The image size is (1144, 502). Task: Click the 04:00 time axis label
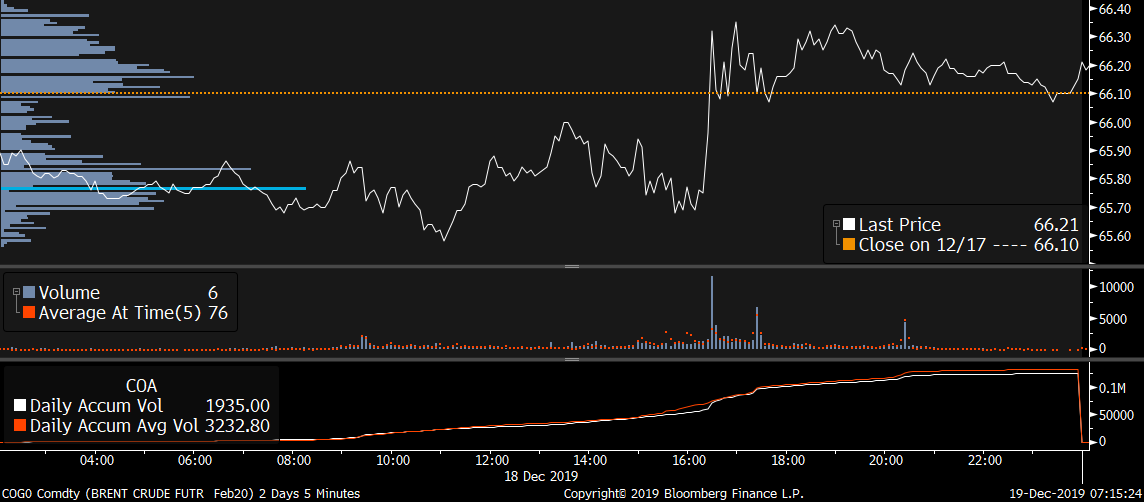pyautogui.click(x=96, y=460)
